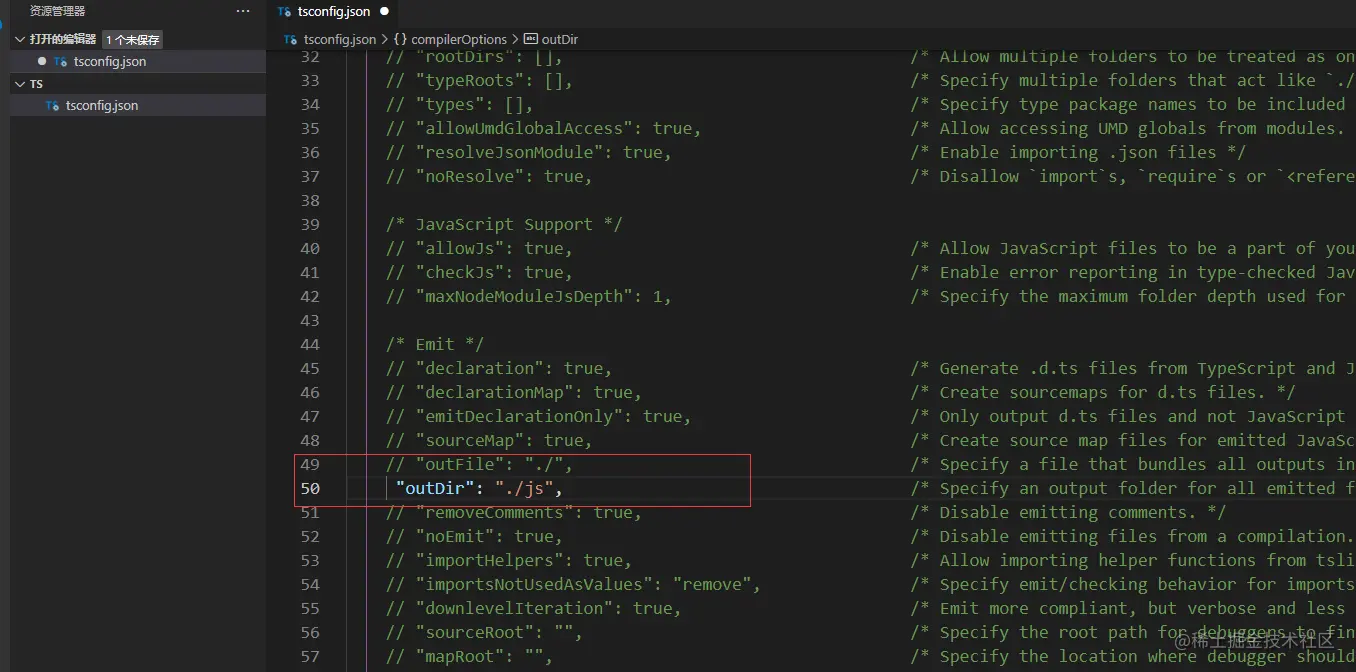This screenshot has width=1356, height=672.
Task: Click the commented "declarationMap" option line
Action: coord(514,392)
